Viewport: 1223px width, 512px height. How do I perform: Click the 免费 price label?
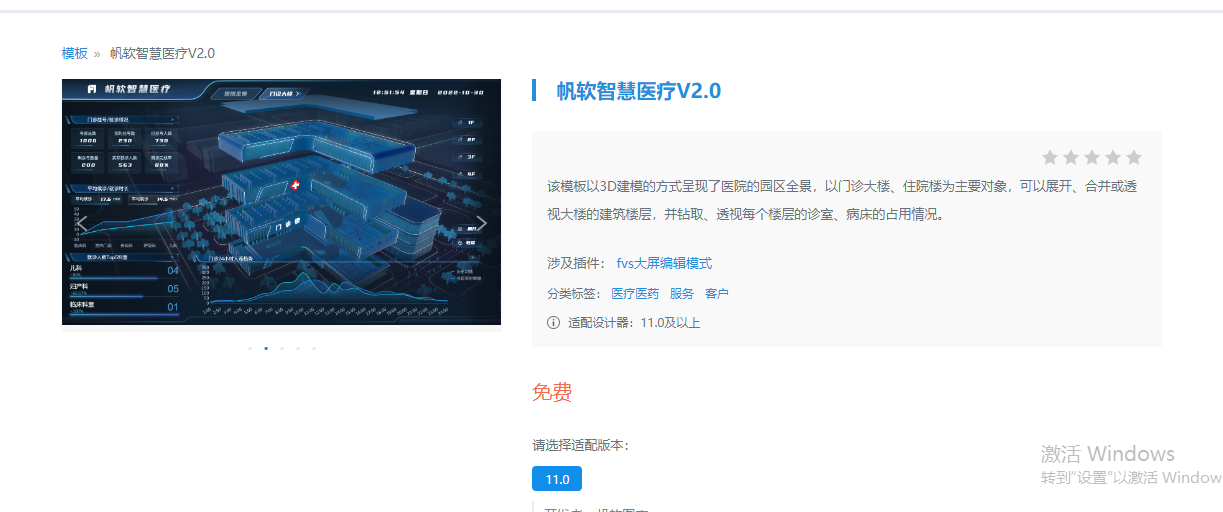pos(552,392)
